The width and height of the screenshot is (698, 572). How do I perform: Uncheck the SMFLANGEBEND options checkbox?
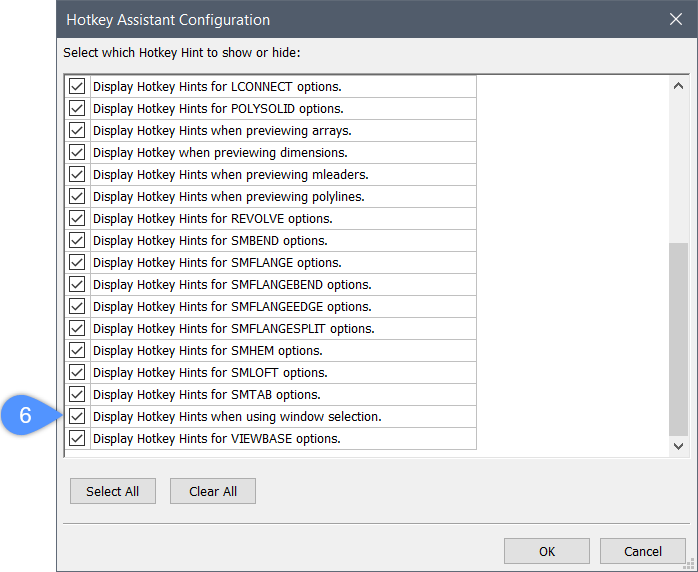click(x=77, y=285)
